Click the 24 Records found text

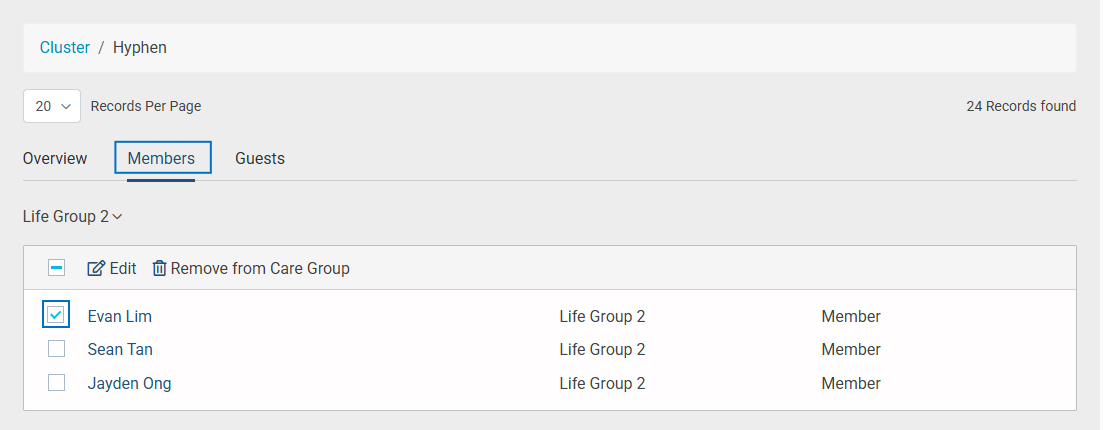tap(1021, 106)
